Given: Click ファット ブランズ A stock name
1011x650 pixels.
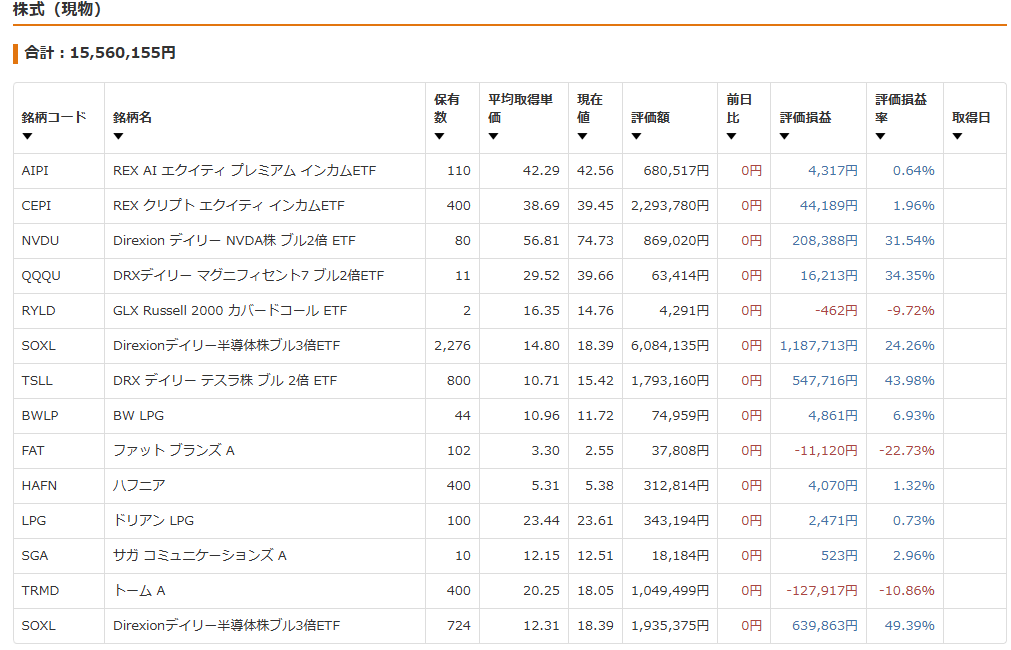Looking at the screenshot, I should click(173, 450).
